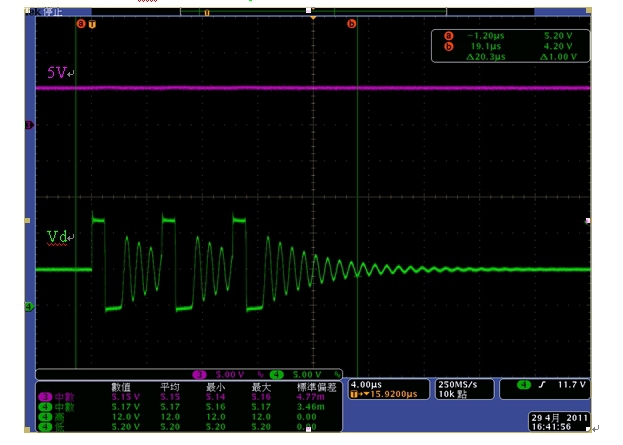
Task: Click the 16:41:56 time readout
Action: point(551,427)
